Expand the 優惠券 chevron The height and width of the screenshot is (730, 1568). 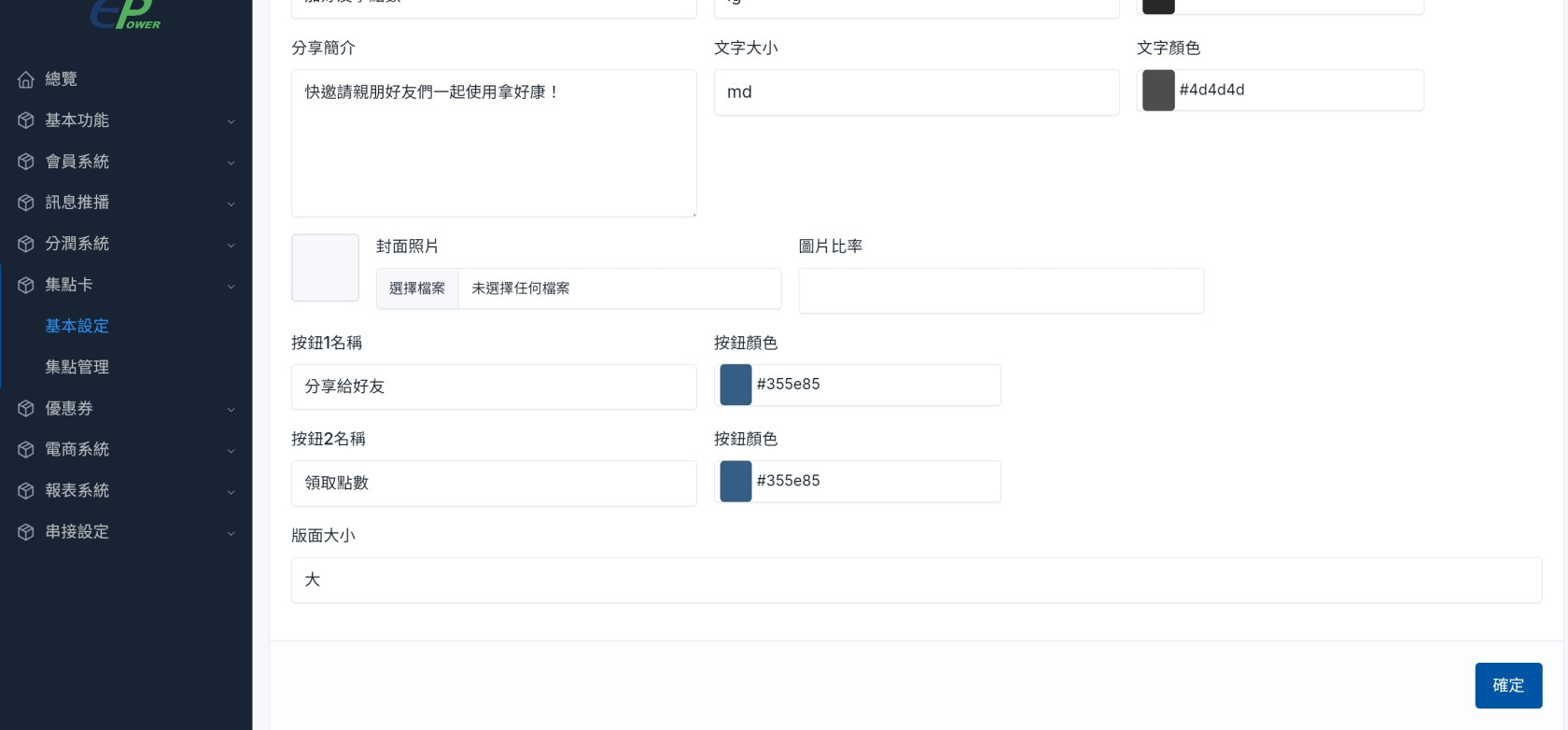(231, 409)
